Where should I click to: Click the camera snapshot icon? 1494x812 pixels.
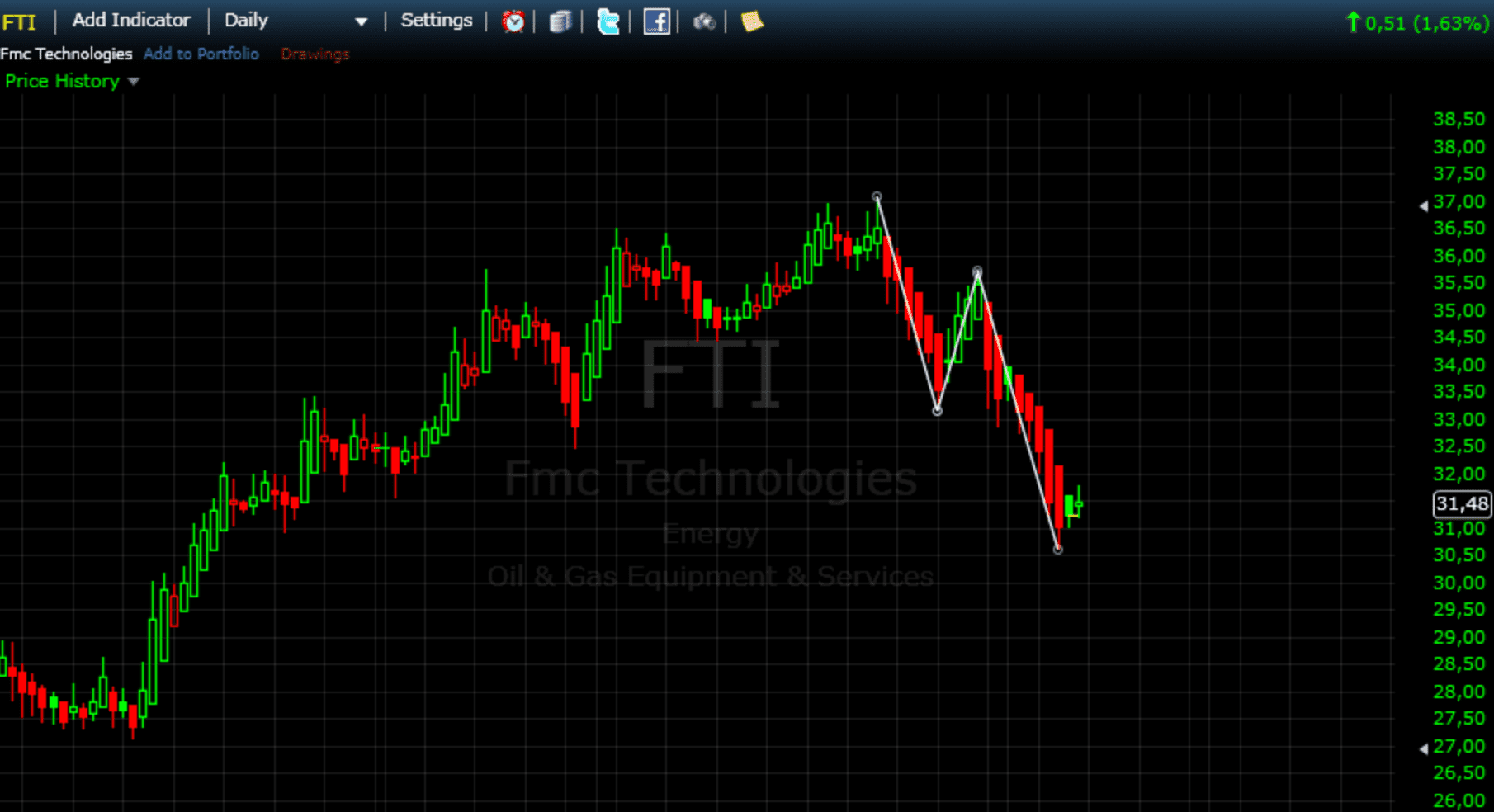point(704,21)
